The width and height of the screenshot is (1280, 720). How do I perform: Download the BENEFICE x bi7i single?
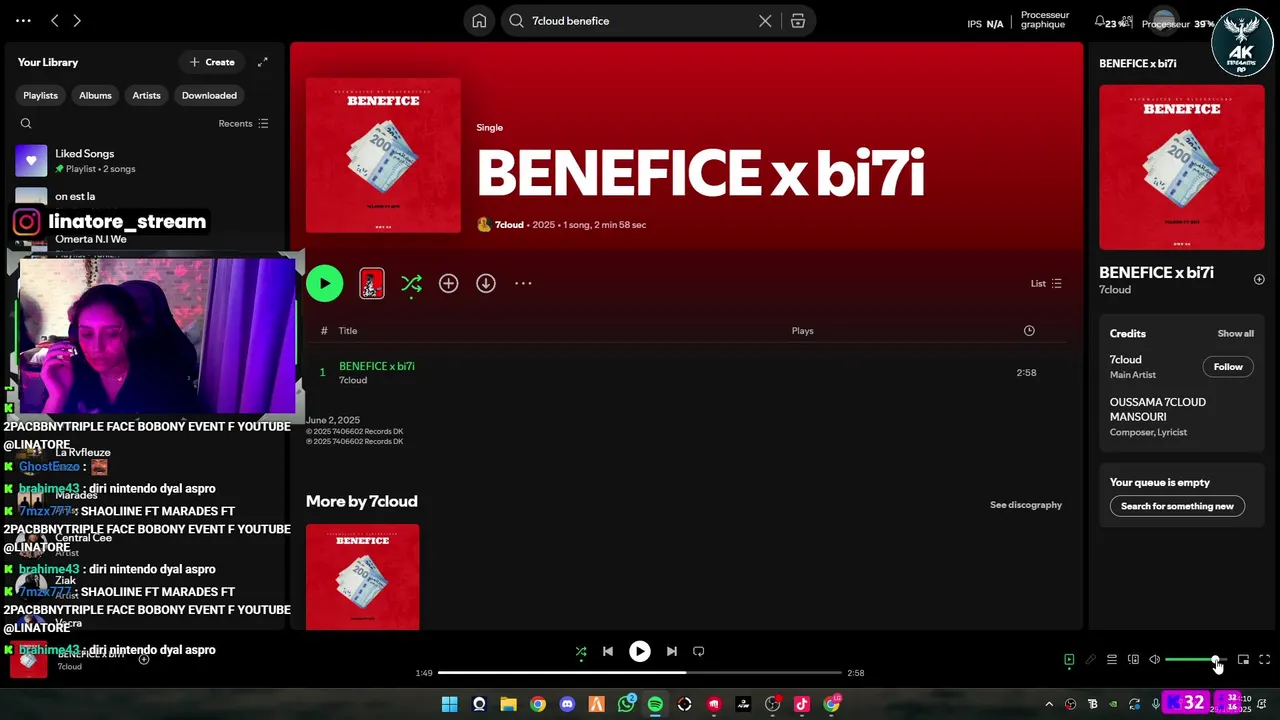486,284
